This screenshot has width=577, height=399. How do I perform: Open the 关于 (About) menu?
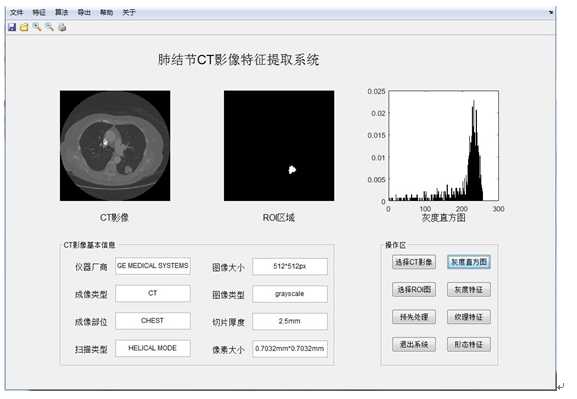point(129,13)
